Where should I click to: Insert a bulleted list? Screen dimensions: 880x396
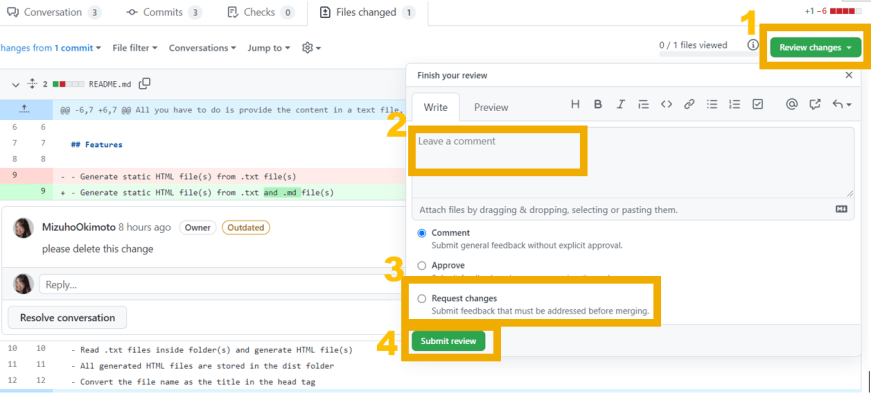(712, 104)
